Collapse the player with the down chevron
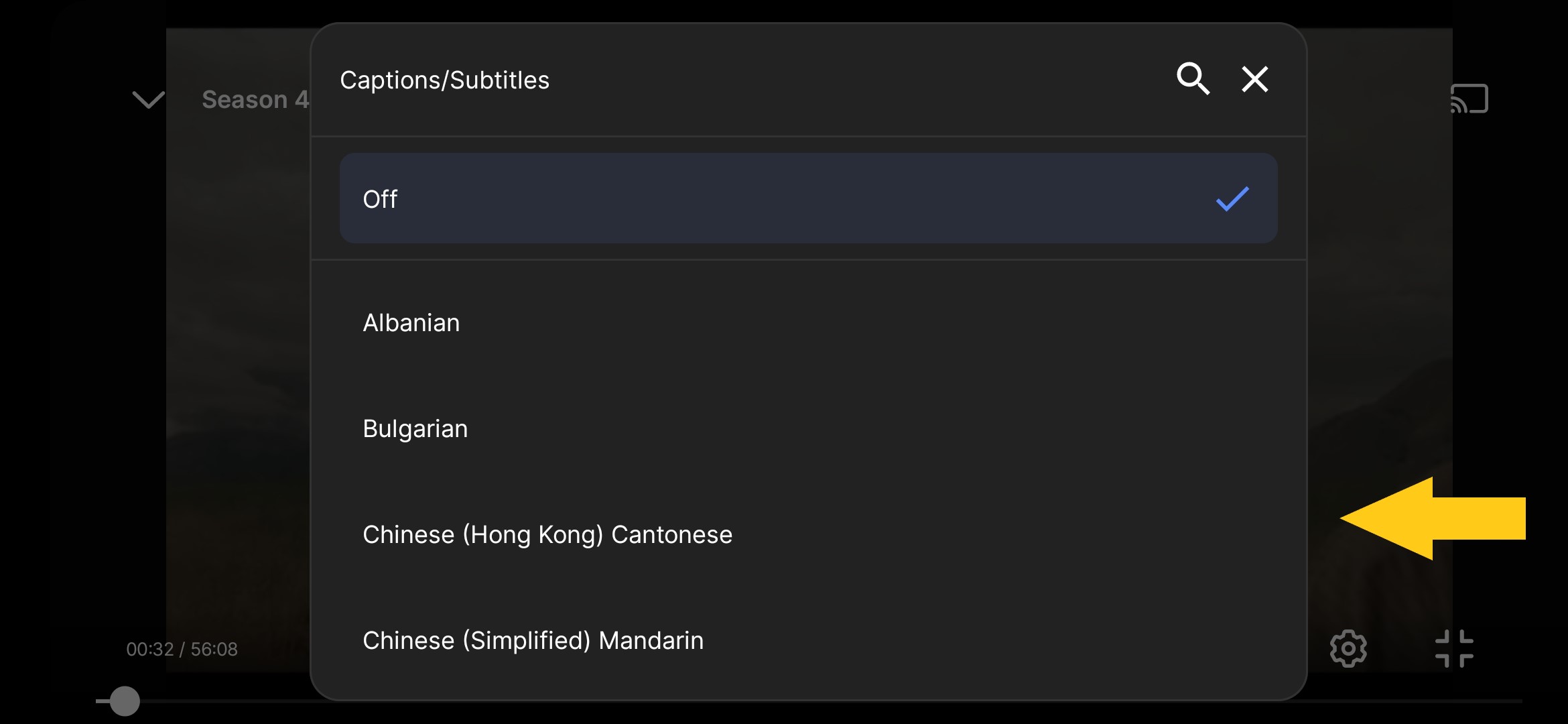Screen dimensions: 1568x724 pyautogui.click(x=148, y=99)
